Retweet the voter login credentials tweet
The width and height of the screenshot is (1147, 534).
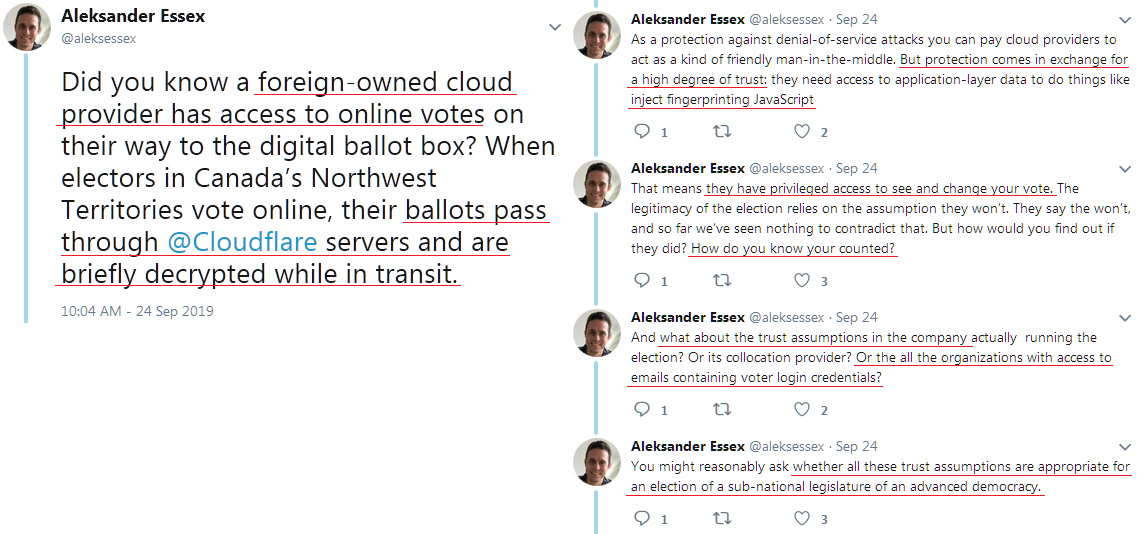coord(721,409)
